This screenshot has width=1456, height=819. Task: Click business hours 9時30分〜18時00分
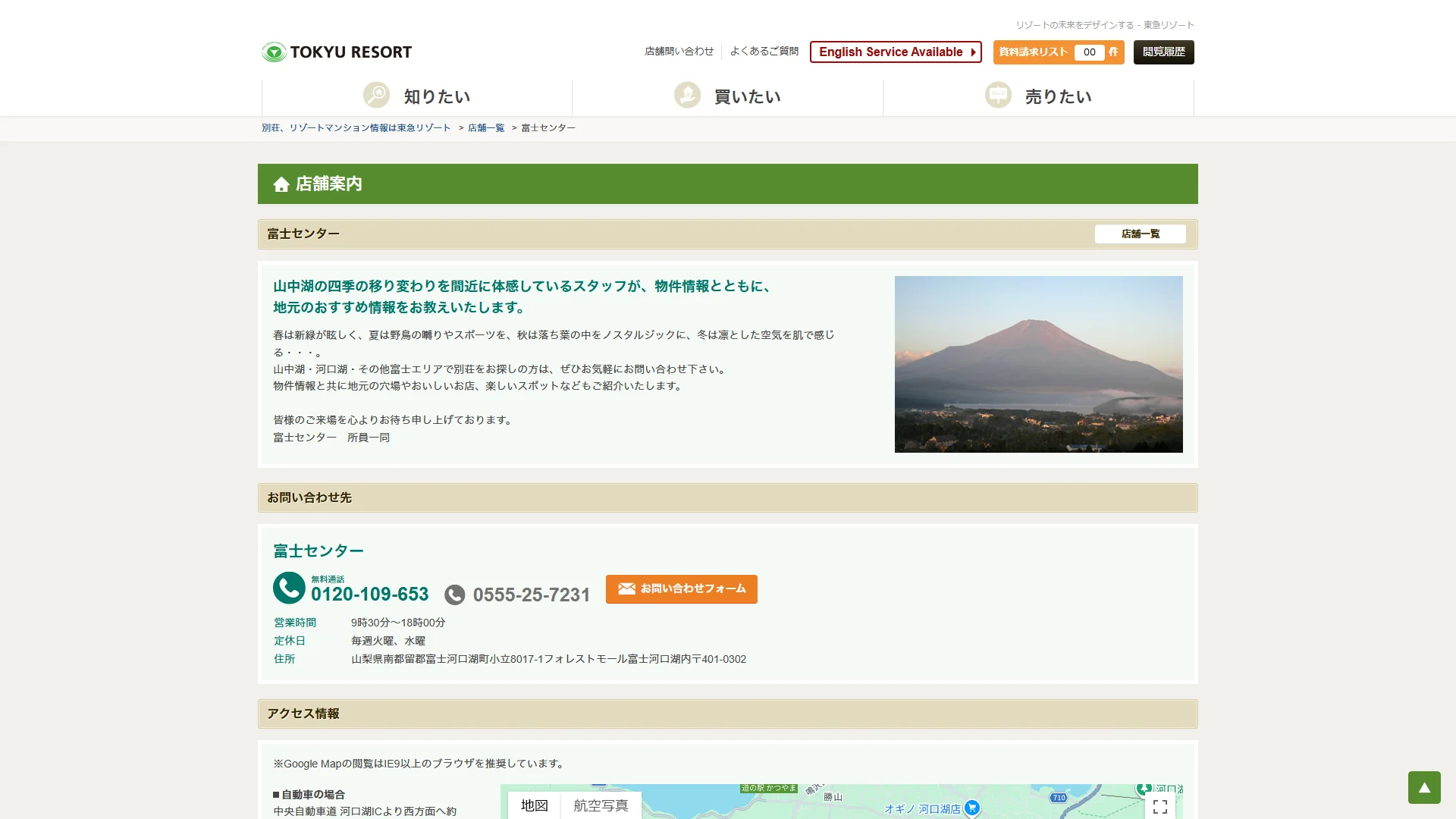(398, 623)
